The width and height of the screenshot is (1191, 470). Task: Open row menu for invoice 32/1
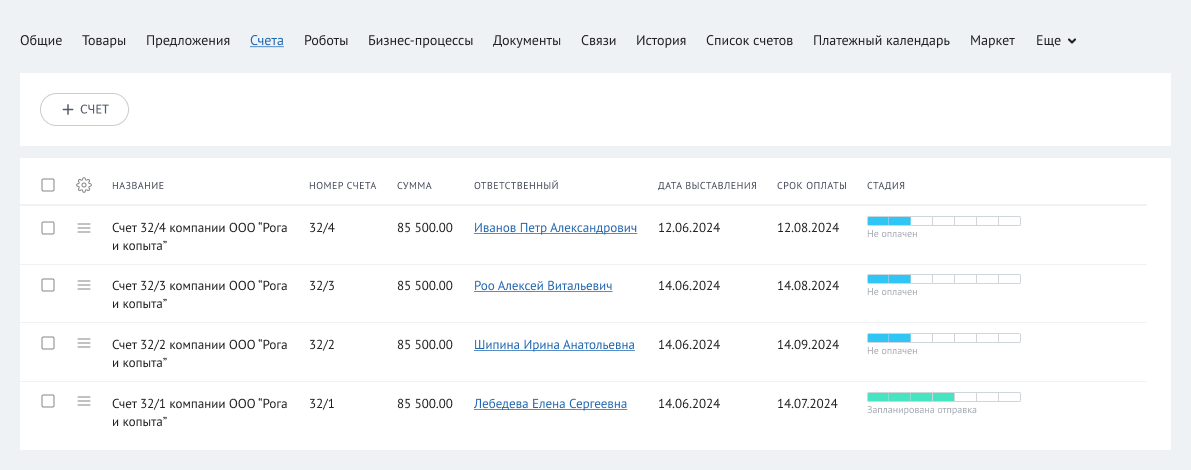coord(84,401)
